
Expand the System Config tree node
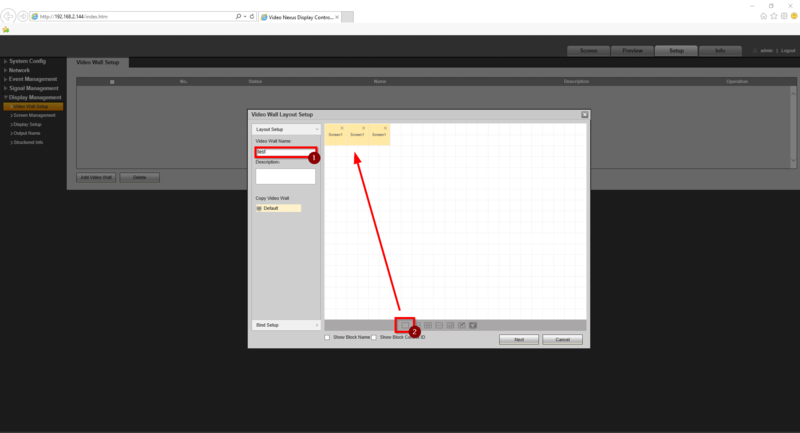click(x=5, y=61)
